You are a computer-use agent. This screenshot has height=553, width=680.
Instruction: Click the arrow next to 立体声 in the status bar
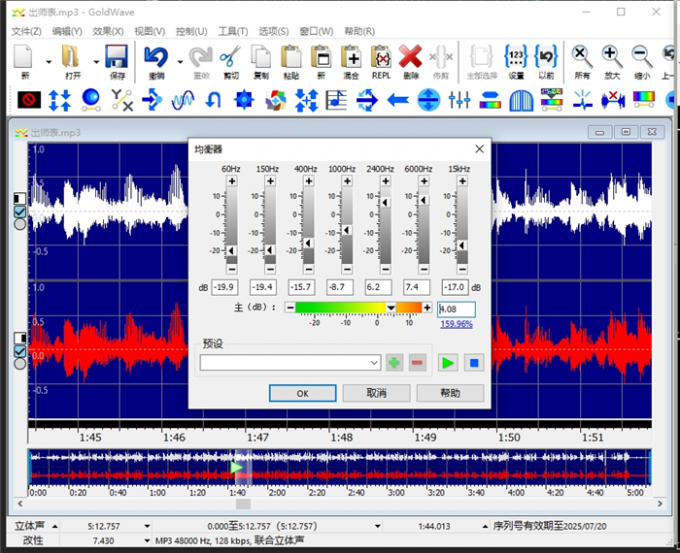click(x=55, y=526)
